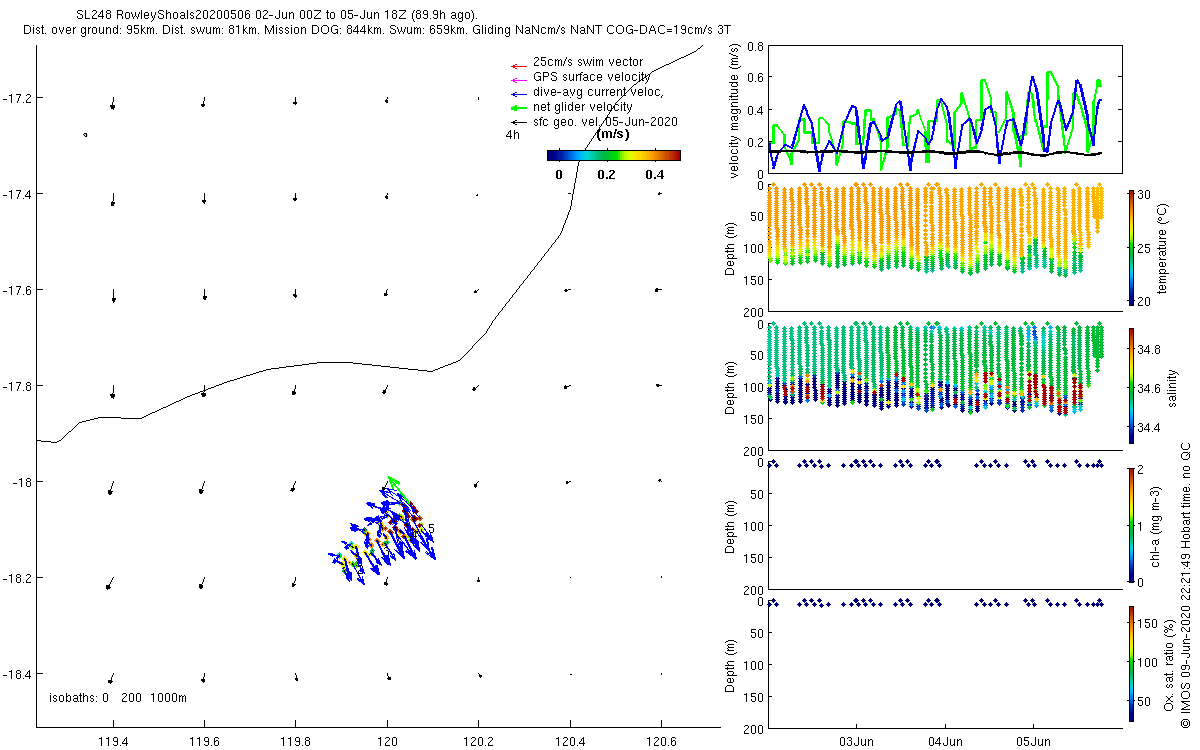Click the '03Jun' date tick label

(x=857, y=741)
